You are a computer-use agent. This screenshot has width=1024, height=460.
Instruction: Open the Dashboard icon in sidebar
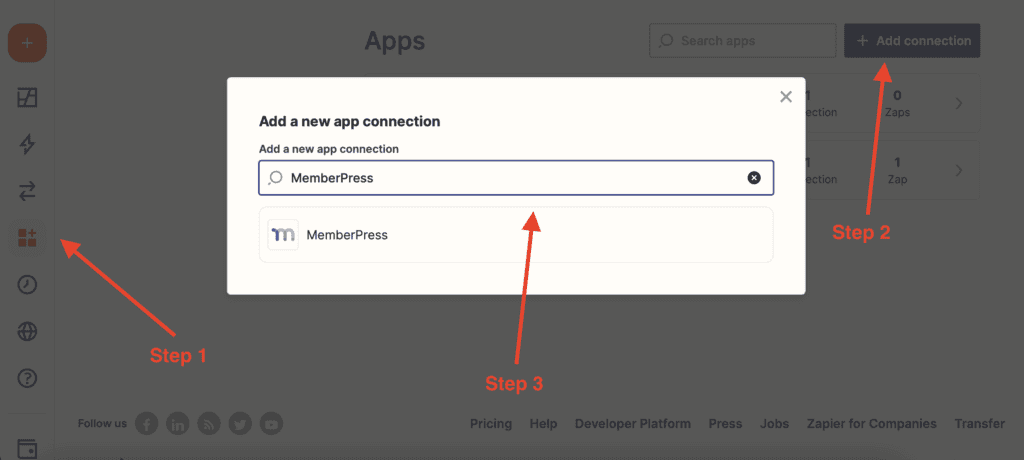pyautogui.click(x=27, y=97)
